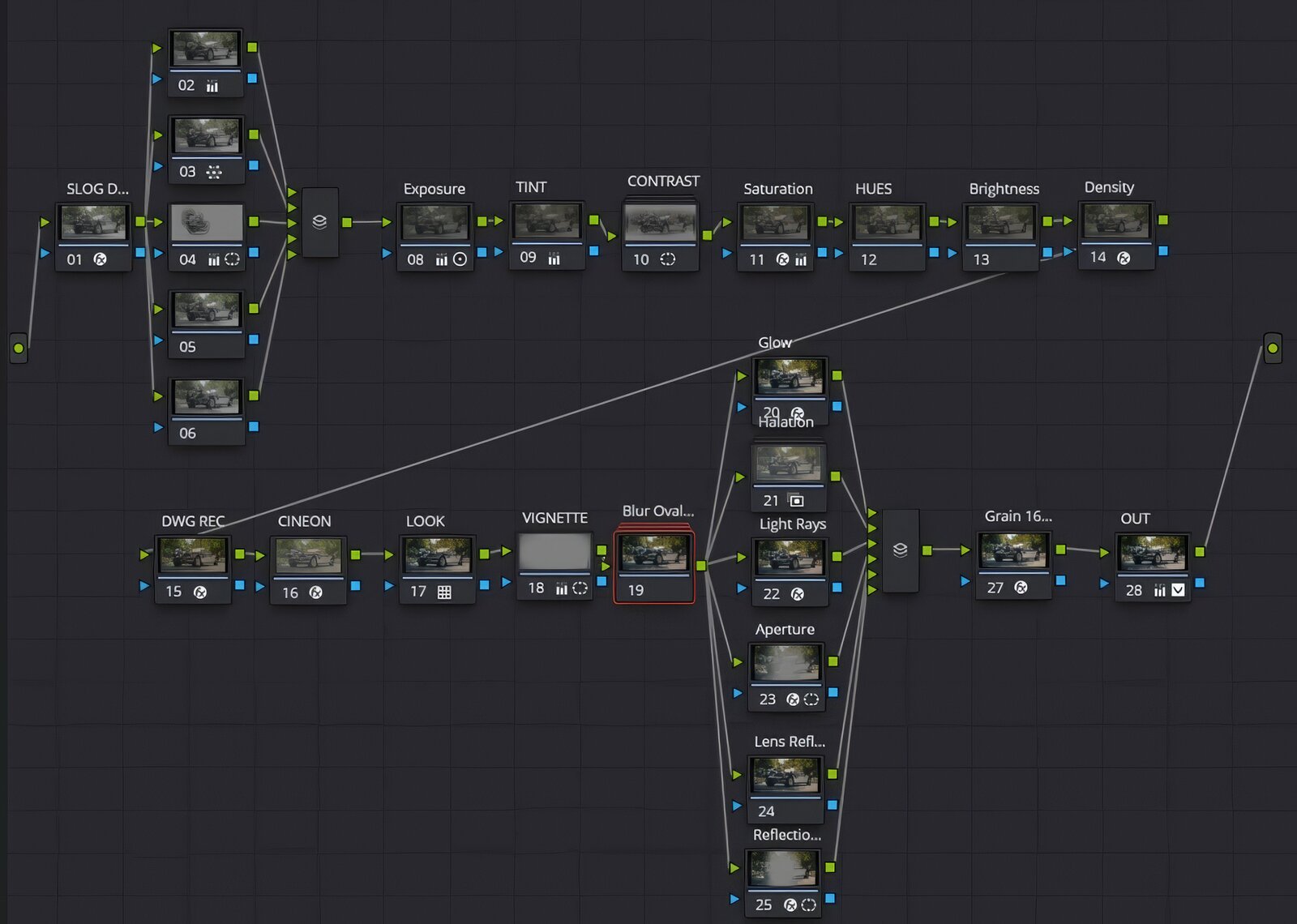
Task: Click the dotted blur icon on node 03
Action: [214, 172]
